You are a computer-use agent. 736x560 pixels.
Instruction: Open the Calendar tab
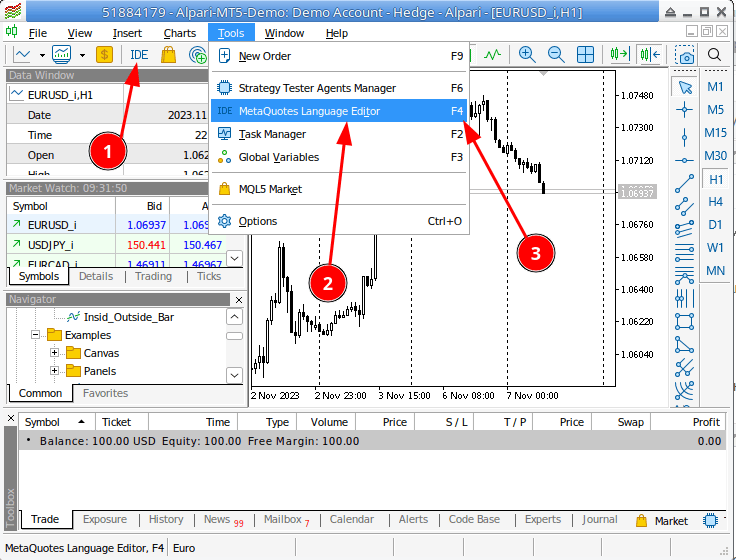(352, 520)
